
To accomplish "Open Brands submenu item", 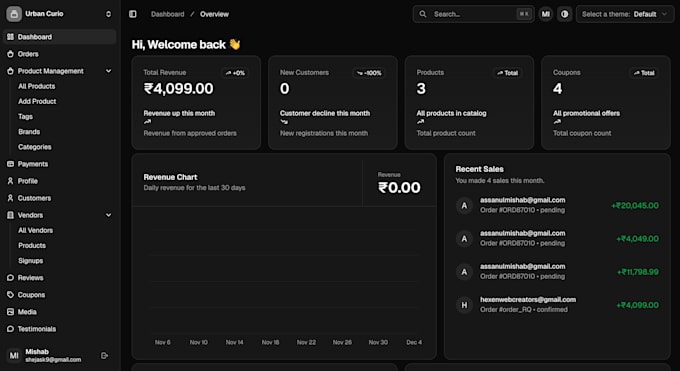I will pos(29,131).
